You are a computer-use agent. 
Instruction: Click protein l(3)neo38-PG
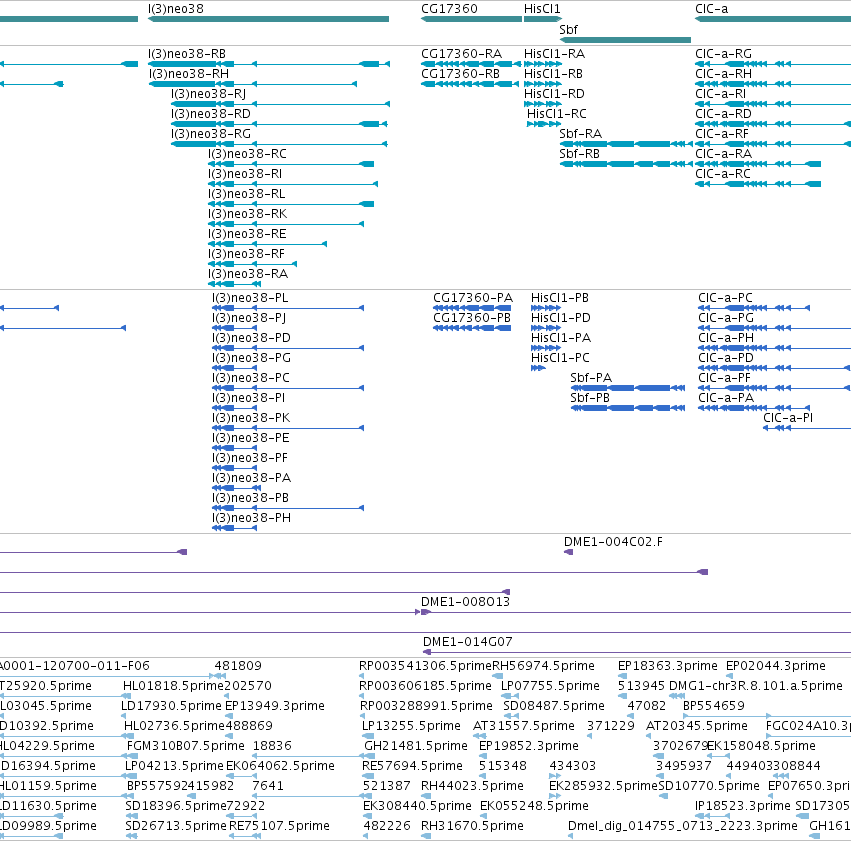point(234,368)
